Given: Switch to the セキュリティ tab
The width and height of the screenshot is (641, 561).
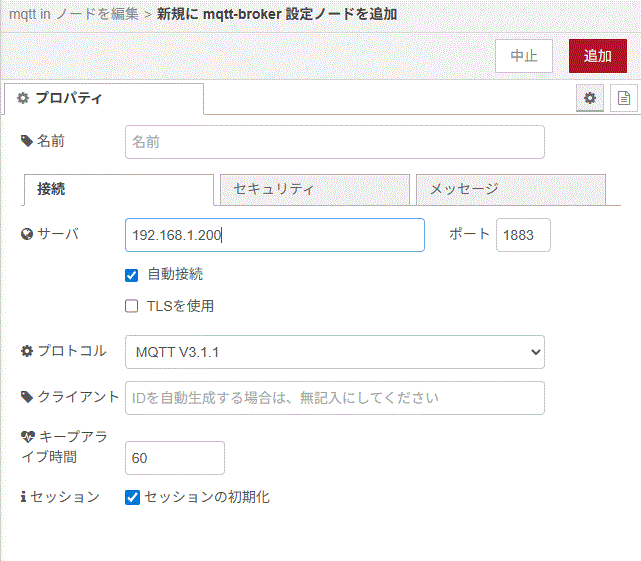Looking at the screenshot, I should [x=312, y=189].
